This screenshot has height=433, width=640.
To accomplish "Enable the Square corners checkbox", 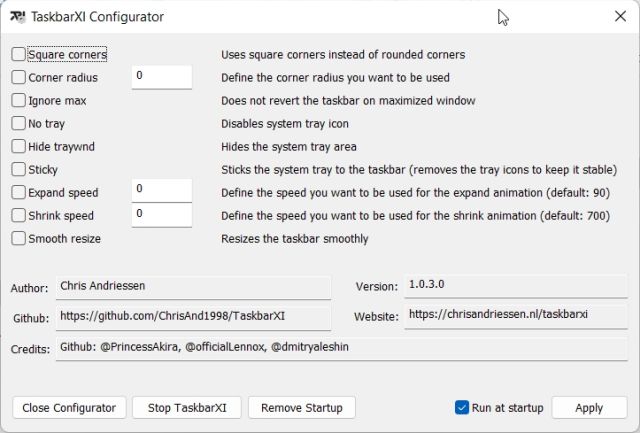I will point(19,55).
